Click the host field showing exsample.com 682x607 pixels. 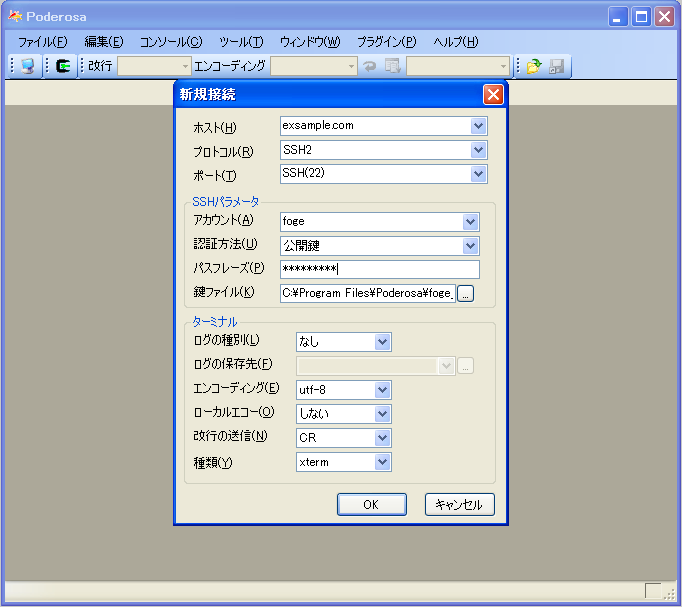click(376, 126)
